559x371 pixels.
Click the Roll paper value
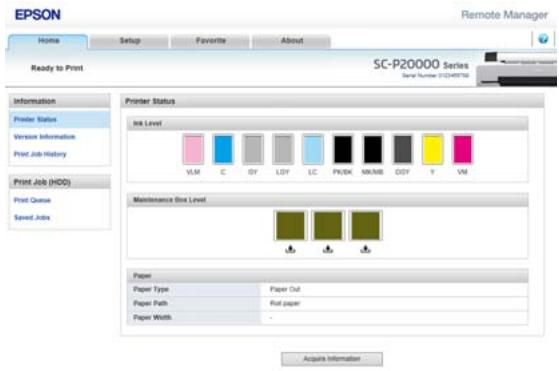[x=285, y=304]
